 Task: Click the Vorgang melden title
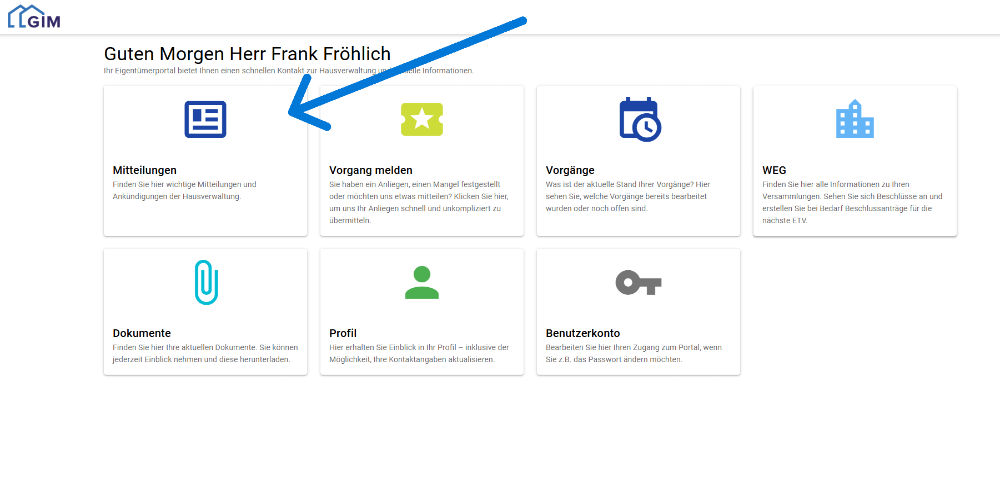(x=371, y=170)
